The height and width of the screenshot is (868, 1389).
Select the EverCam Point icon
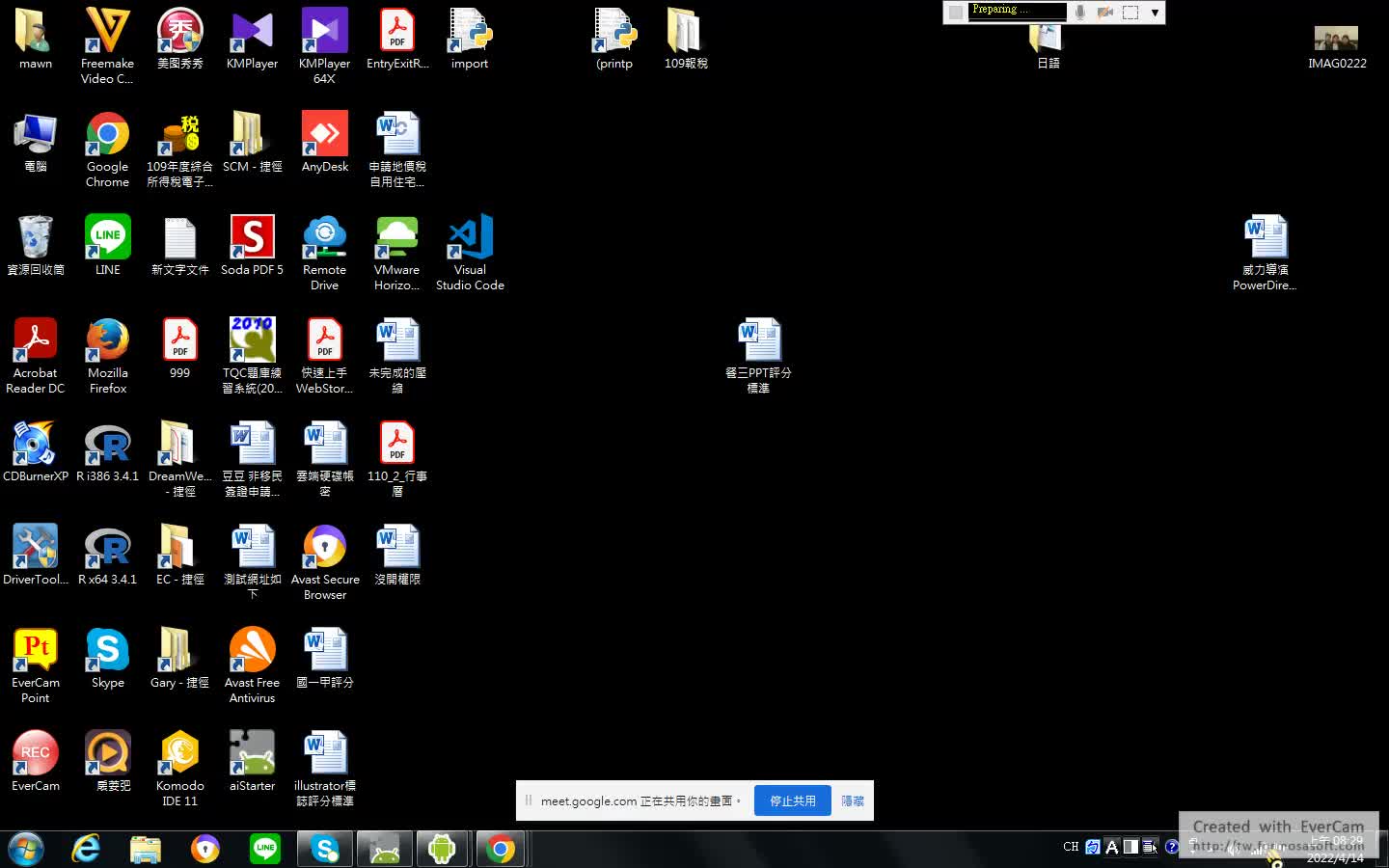point(36,665)
